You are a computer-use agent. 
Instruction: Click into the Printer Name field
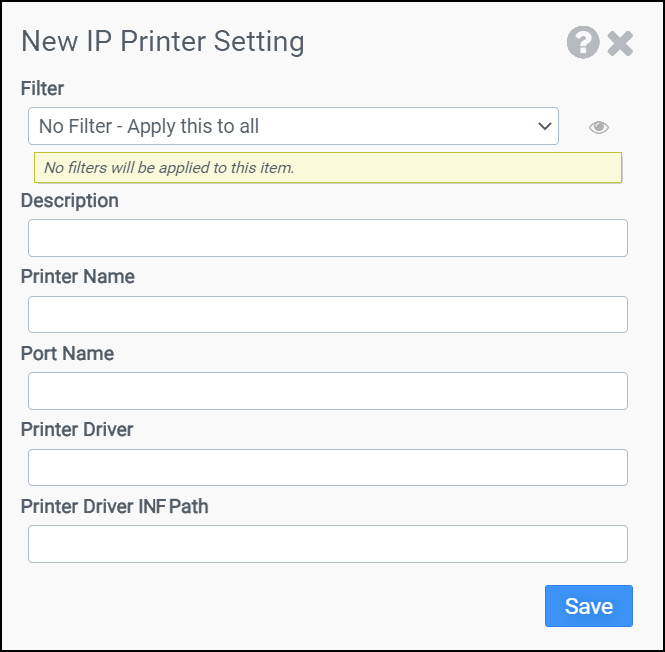click(x=327, y=314)
